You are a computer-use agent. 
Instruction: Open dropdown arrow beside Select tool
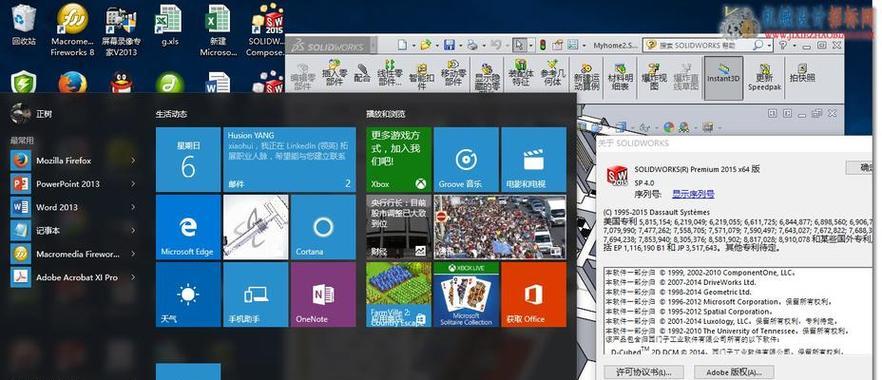[531, 46]
